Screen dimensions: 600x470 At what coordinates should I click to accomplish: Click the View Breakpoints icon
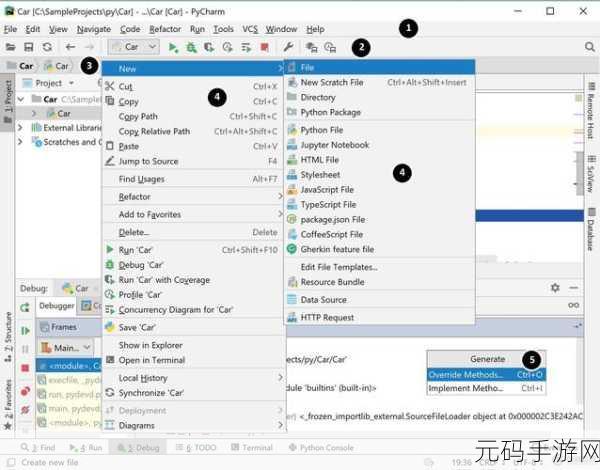[25, 391]
